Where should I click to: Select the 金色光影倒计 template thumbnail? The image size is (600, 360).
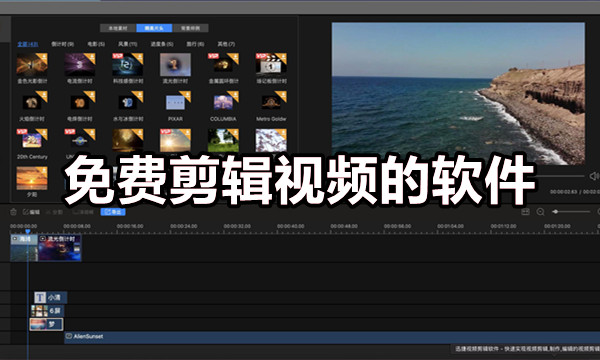(x=32, y=64)
